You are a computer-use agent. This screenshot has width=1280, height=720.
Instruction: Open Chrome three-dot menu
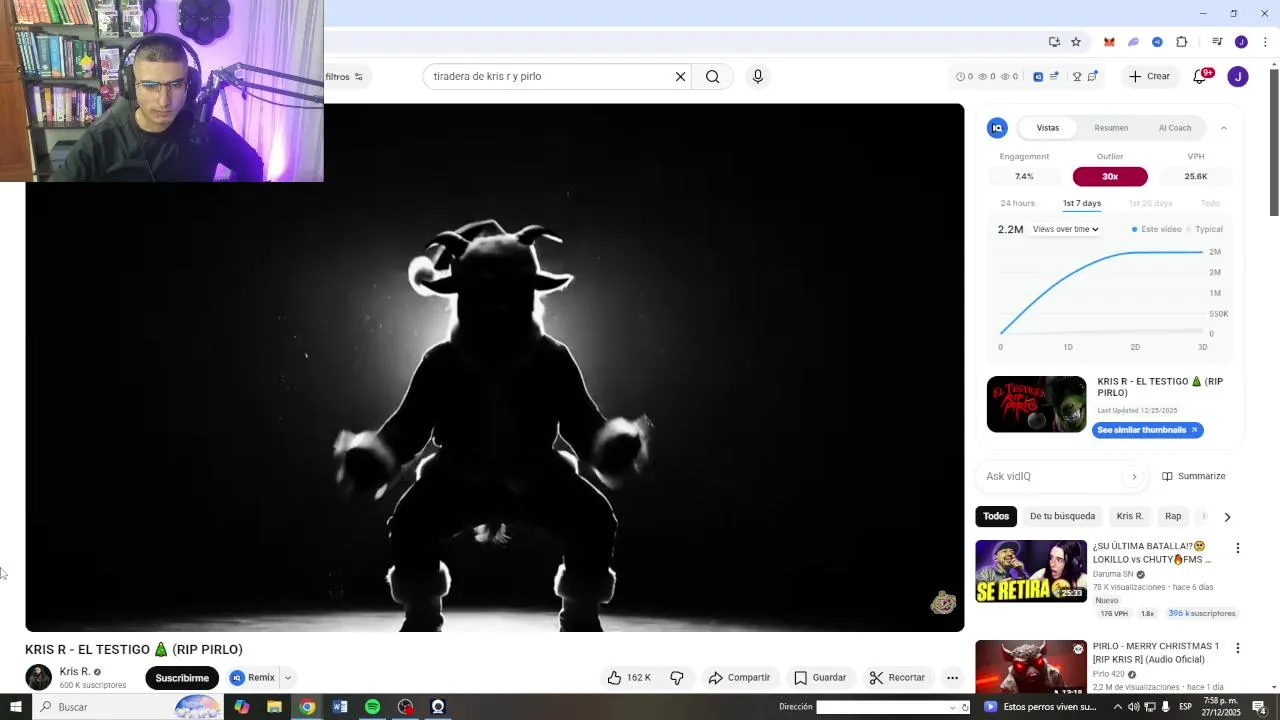coord(1265,42)
